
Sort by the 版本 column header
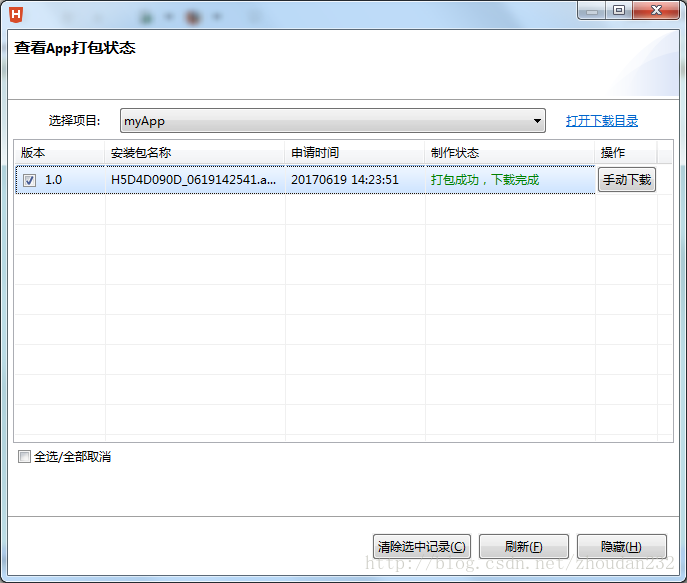(x=60, y=152)
